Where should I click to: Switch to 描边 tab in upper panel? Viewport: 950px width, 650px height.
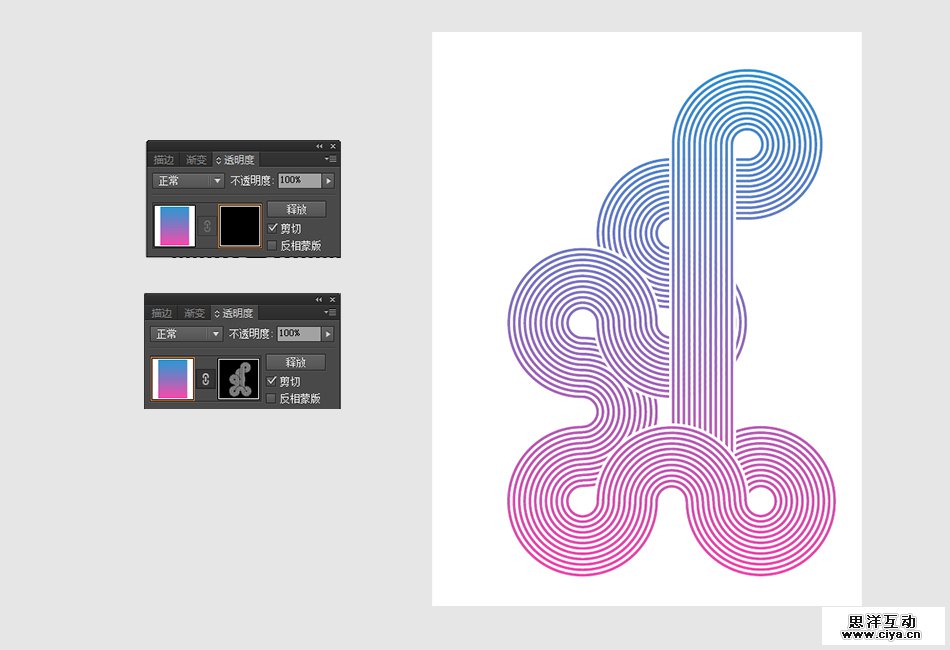pos(164,160)
